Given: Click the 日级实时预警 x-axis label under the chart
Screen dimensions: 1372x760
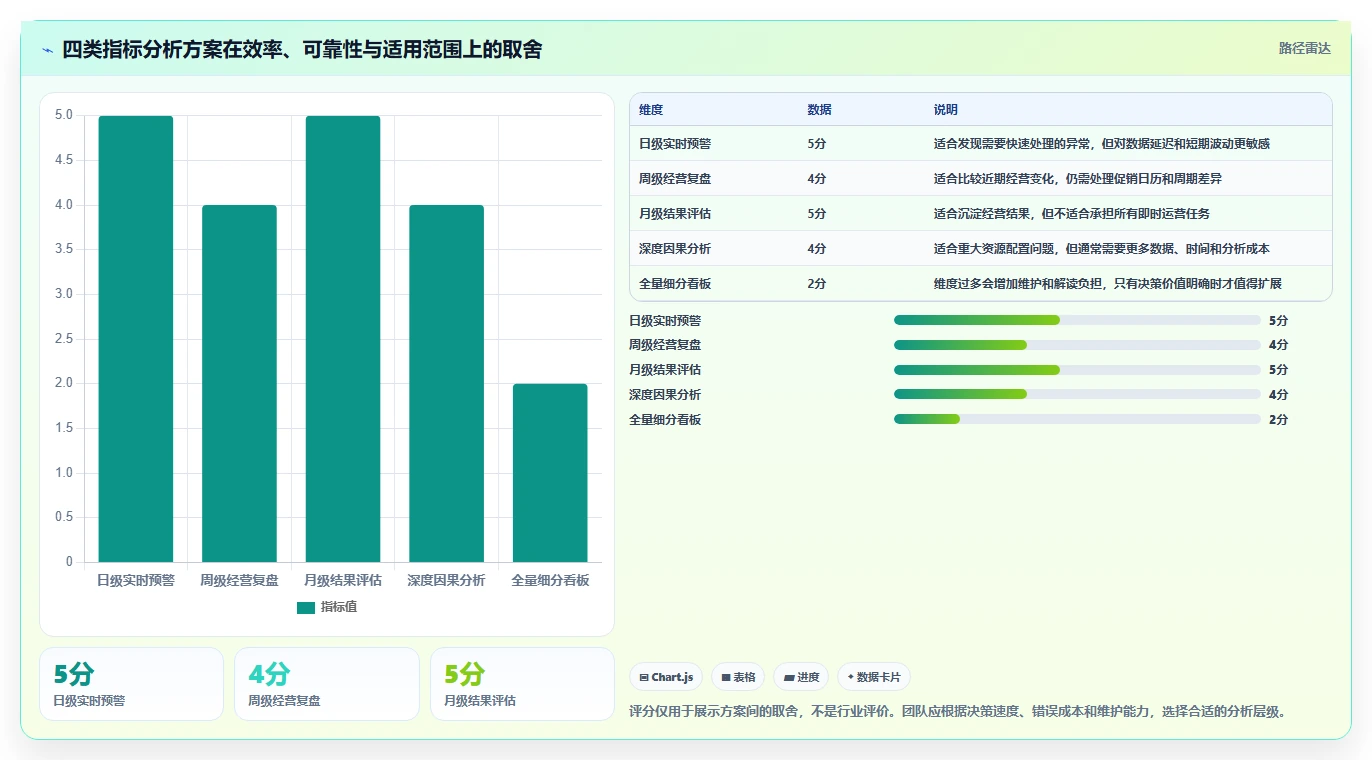Looking at the screenshot, I should (x=136, y=581).
